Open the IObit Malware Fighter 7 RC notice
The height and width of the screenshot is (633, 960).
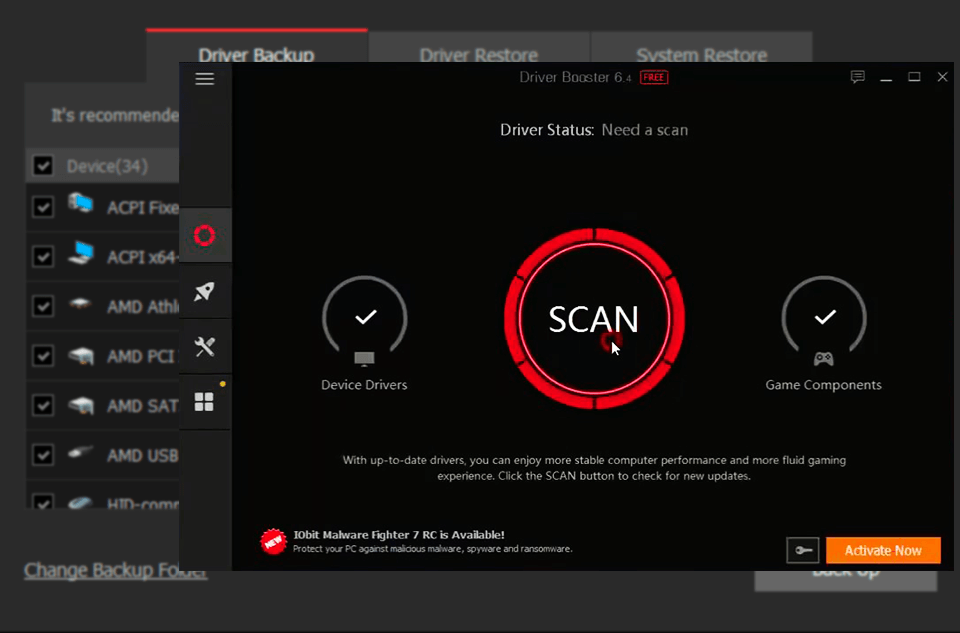pos(432,541)
